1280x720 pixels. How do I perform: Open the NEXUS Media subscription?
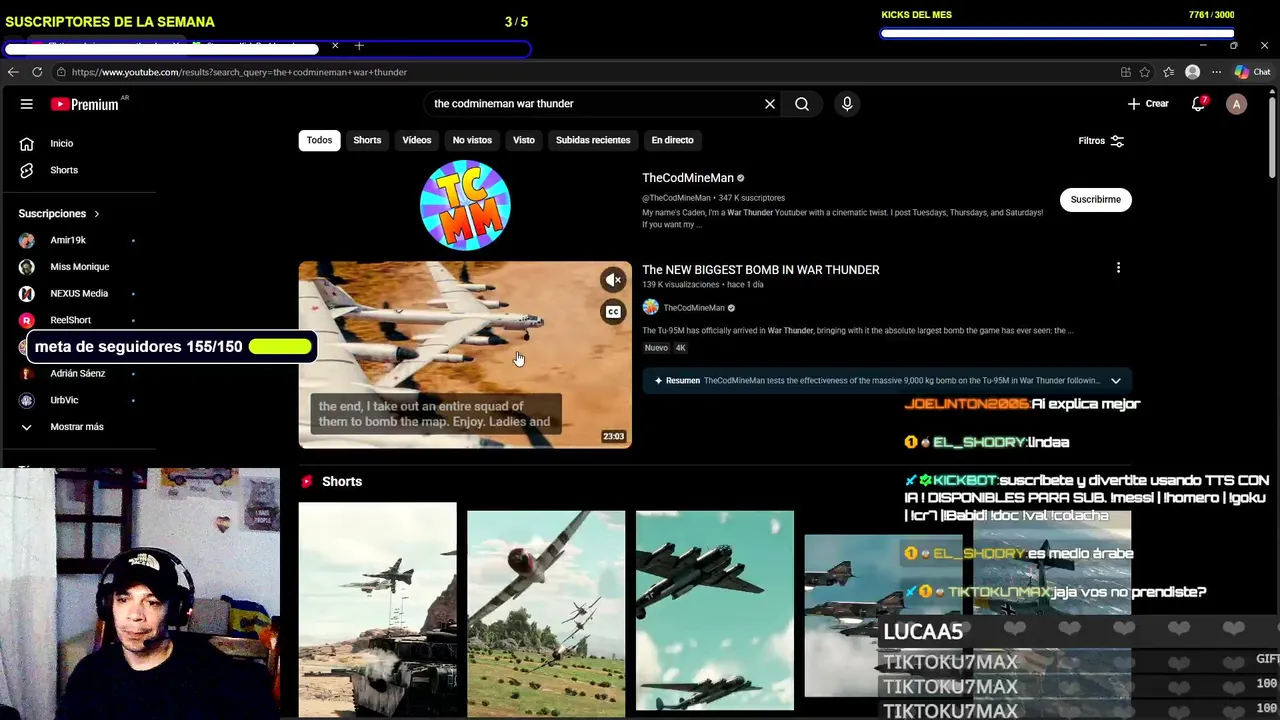point(78,294)
